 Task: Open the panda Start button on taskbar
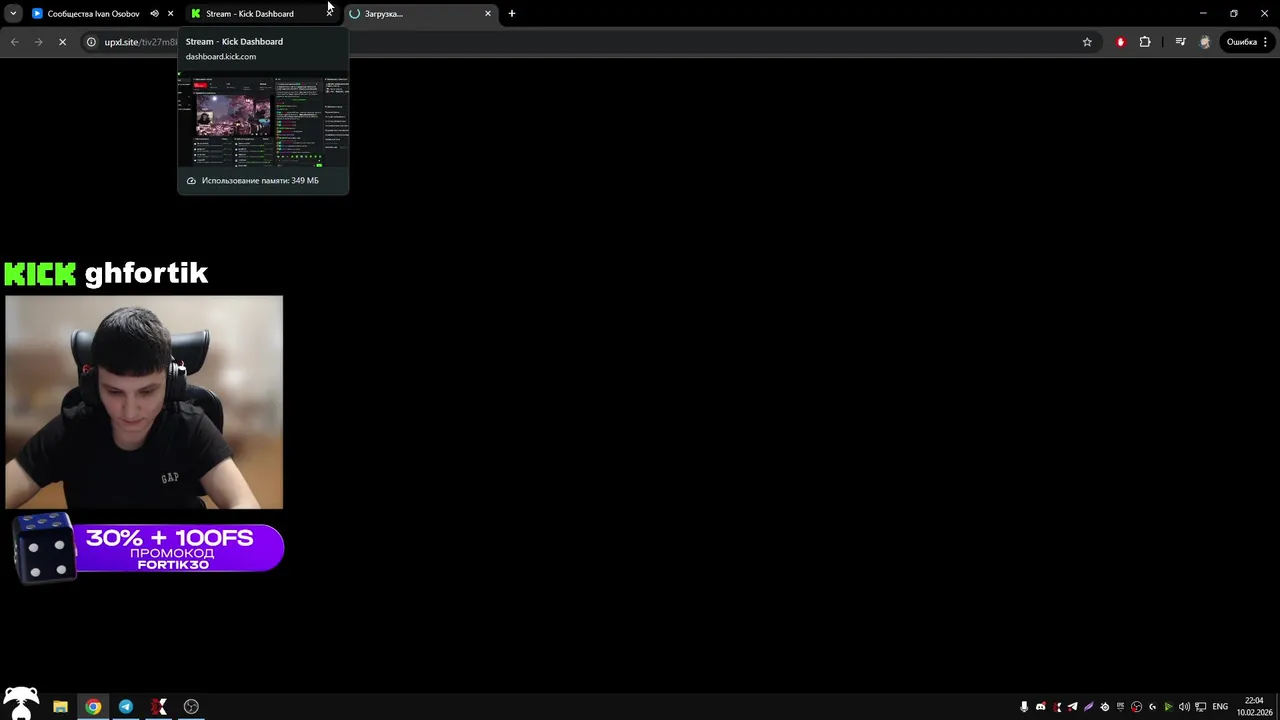click(x=20, y=703)
